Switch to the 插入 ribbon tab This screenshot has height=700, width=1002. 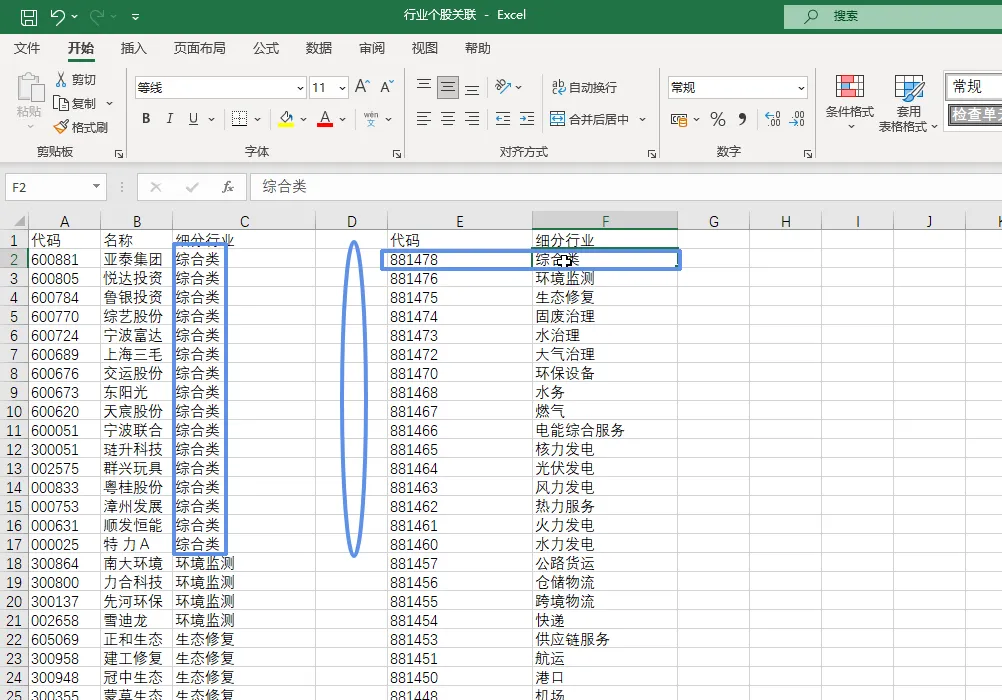click(x=134, y=49)
